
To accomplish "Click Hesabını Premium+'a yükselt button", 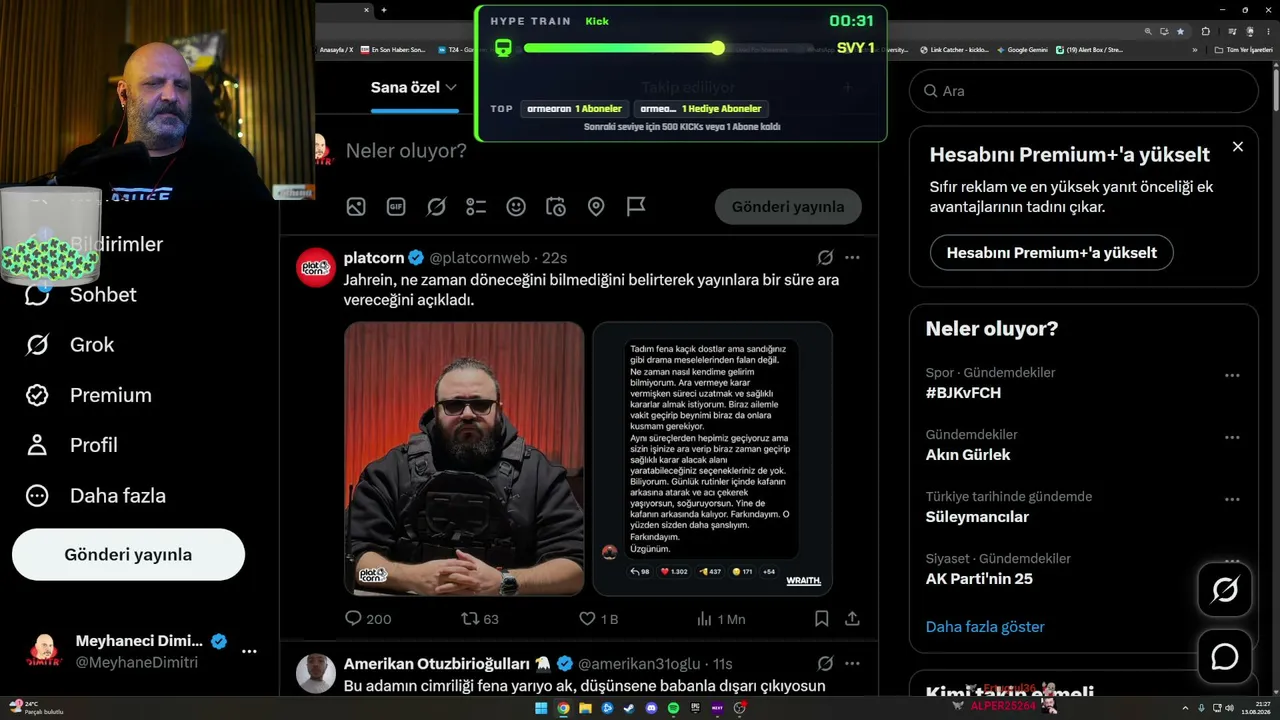I will point(1052,253).
